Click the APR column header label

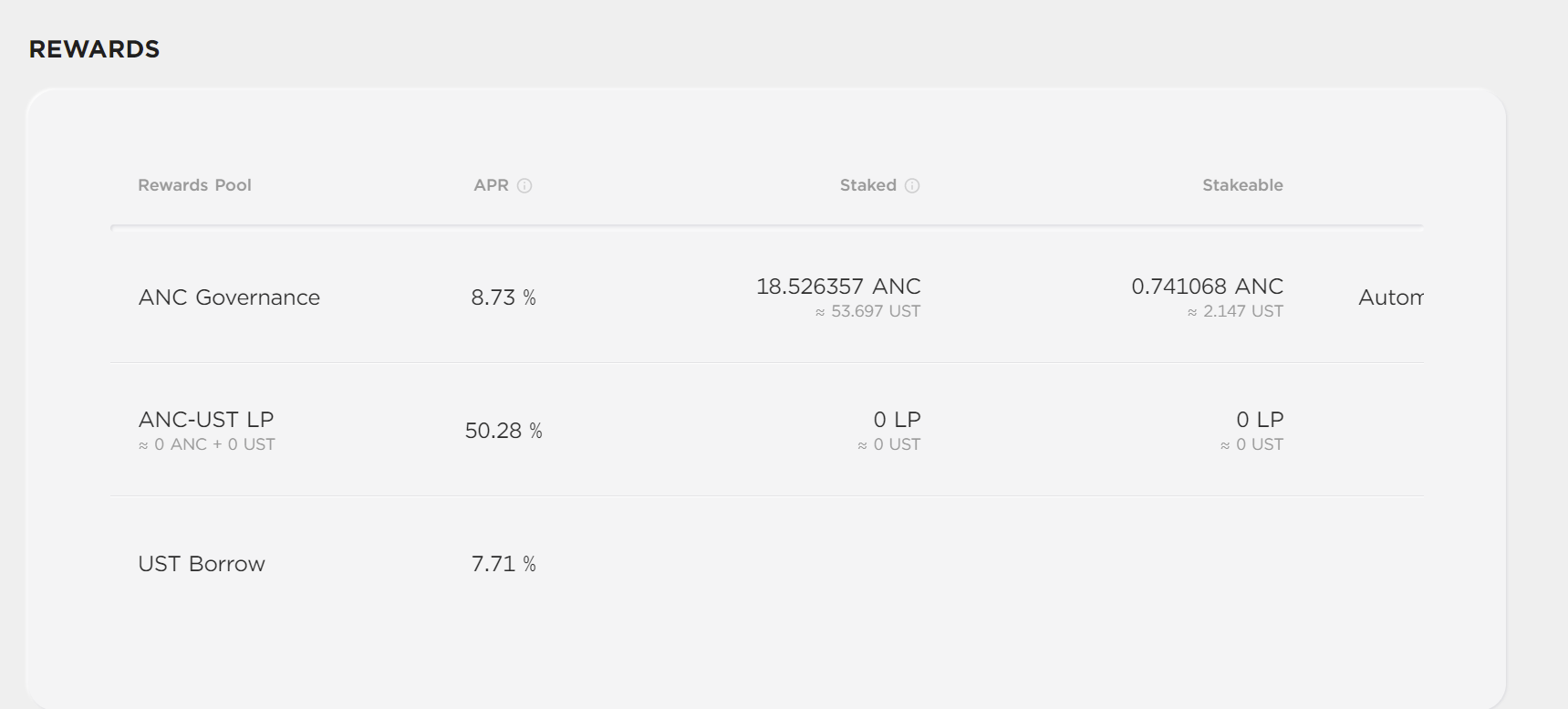(x=491, y=185)
